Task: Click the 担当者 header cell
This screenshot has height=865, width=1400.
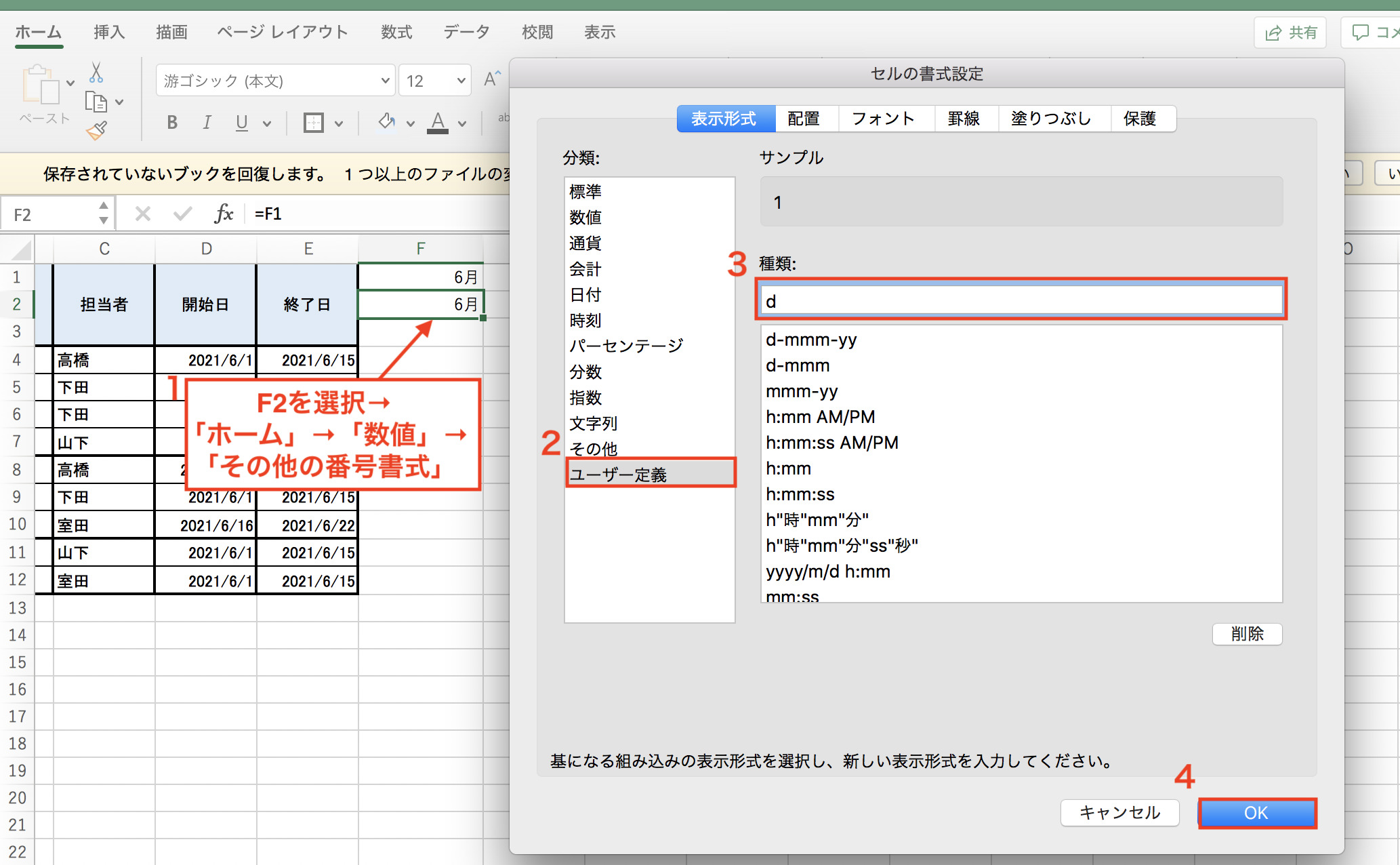Action: [x=104, y=304]
